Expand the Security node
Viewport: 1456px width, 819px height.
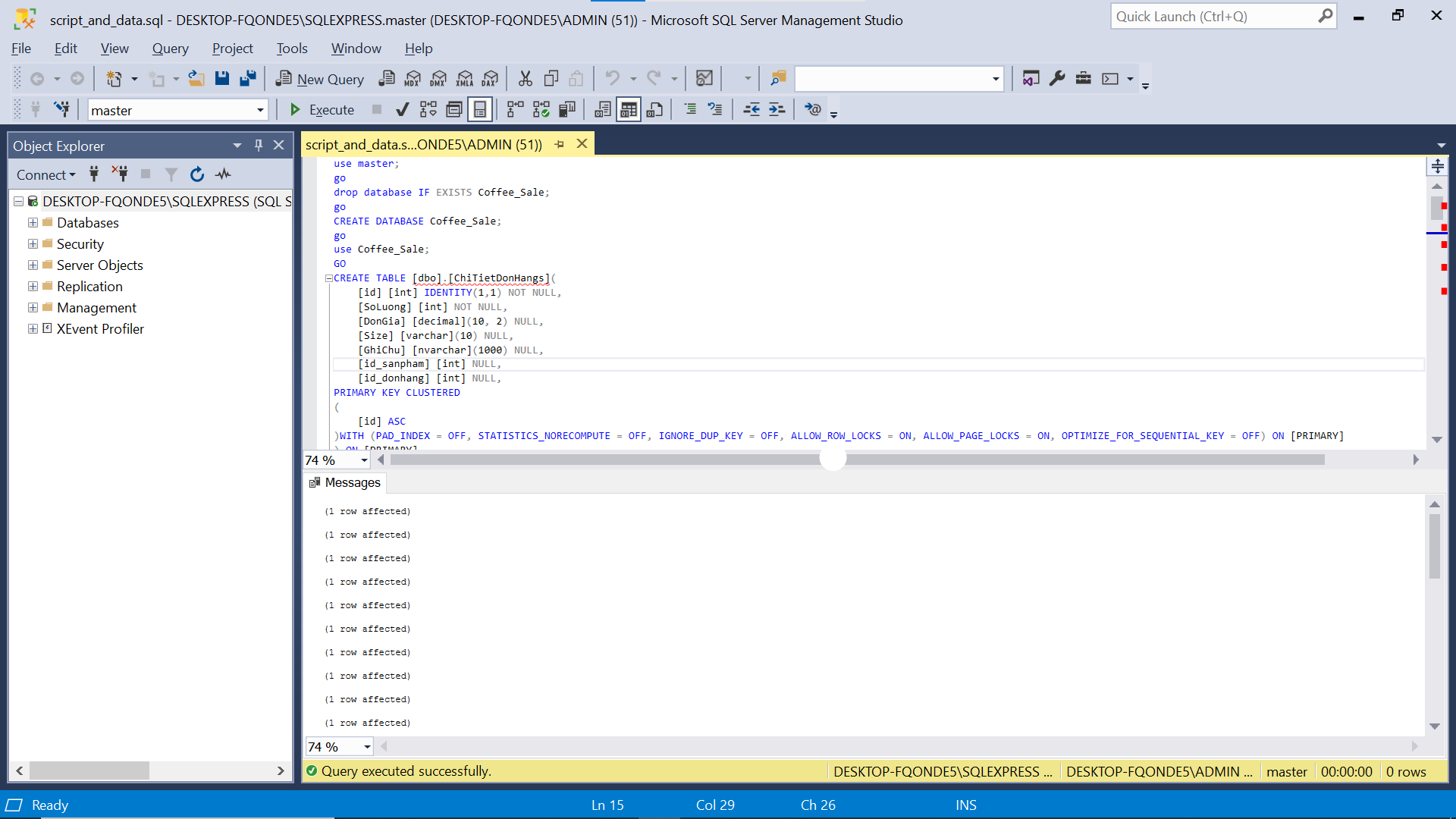click(33, 244)
